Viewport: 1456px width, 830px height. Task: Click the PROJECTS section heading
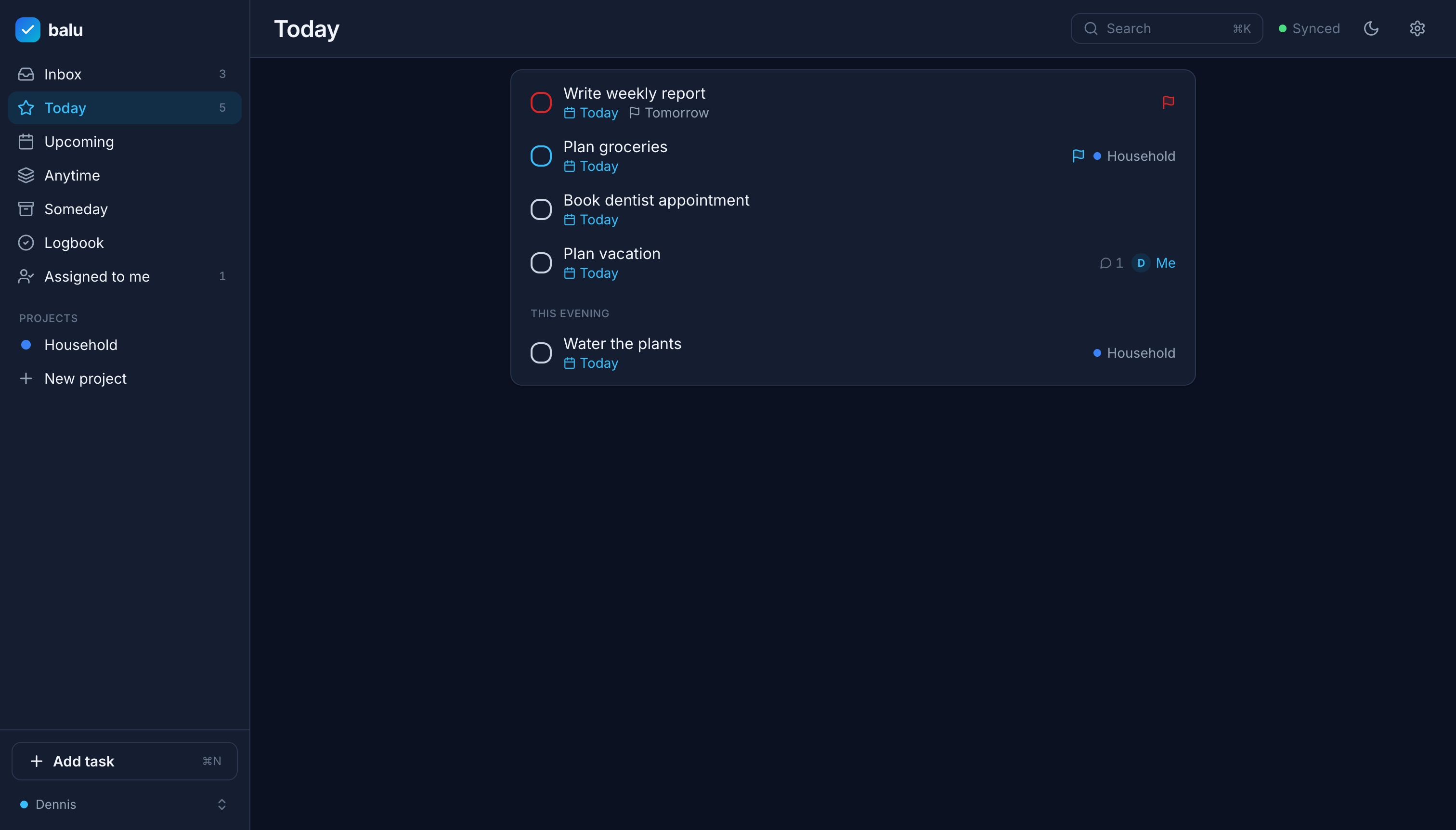pos(49,318)
